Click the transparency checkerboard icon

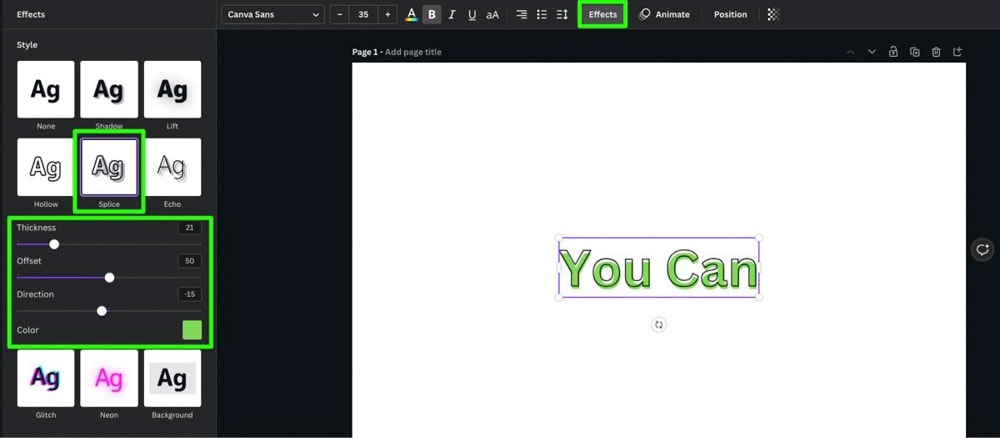coord(773,15)
